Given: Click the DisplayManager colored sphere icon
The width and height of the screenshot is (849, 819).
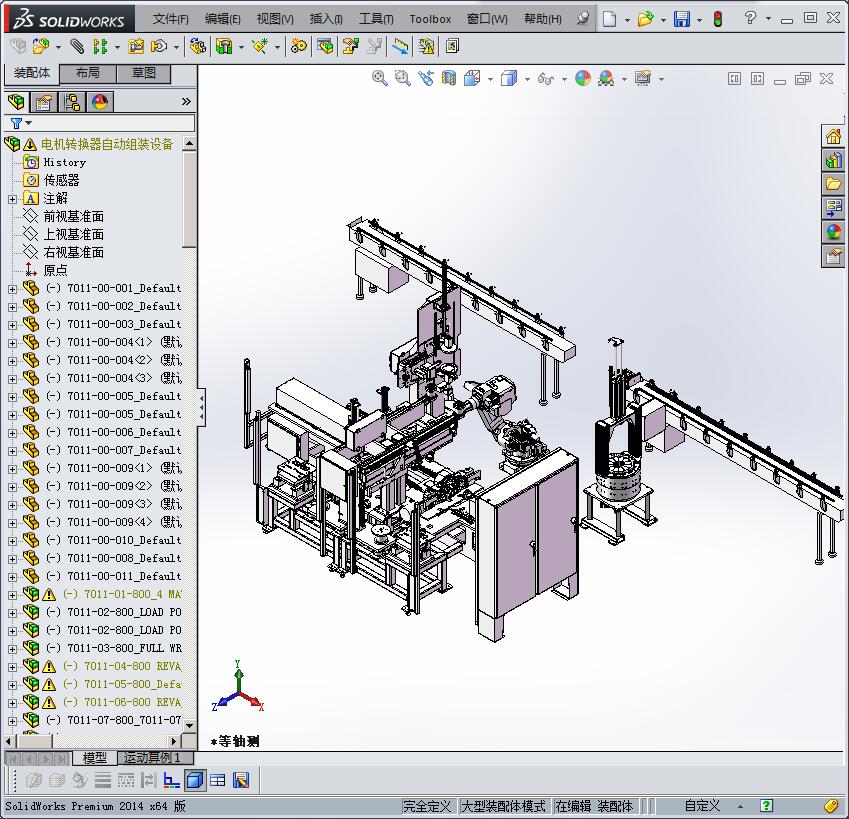Looking at the screenshot, I should (99, 101).
